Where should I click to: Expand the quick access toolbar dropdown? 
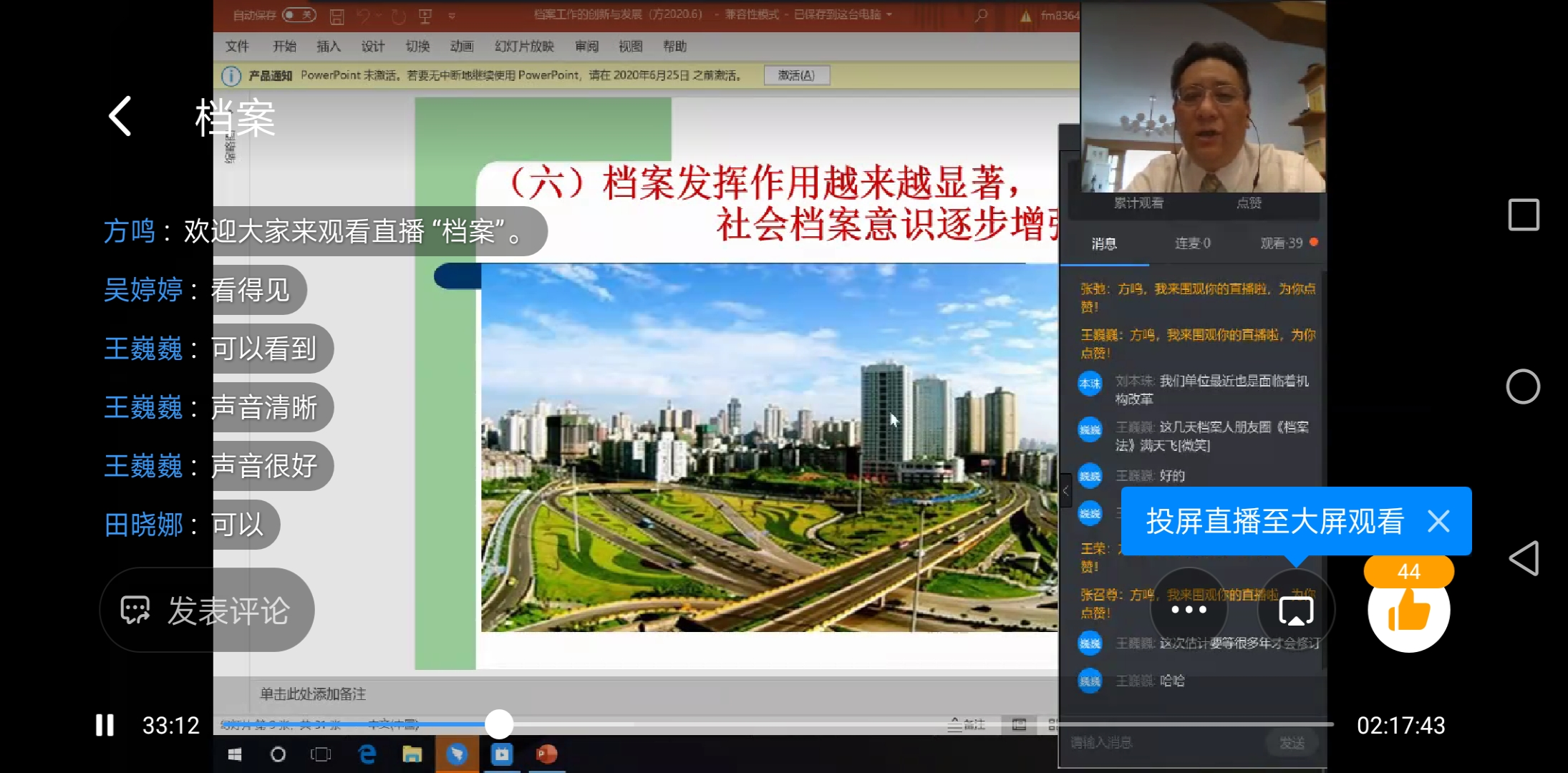tap(452, 16)
